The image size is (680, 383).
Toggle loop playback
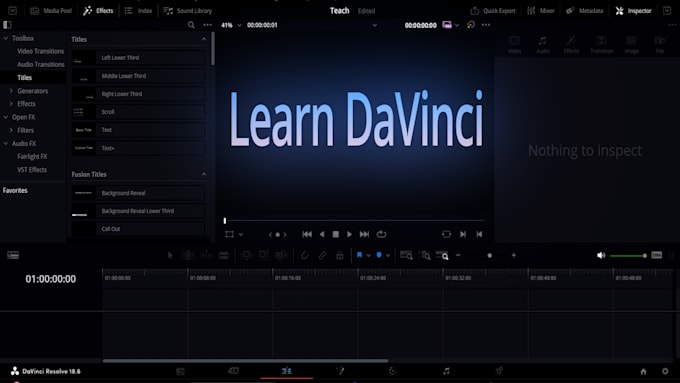point(381,234)
